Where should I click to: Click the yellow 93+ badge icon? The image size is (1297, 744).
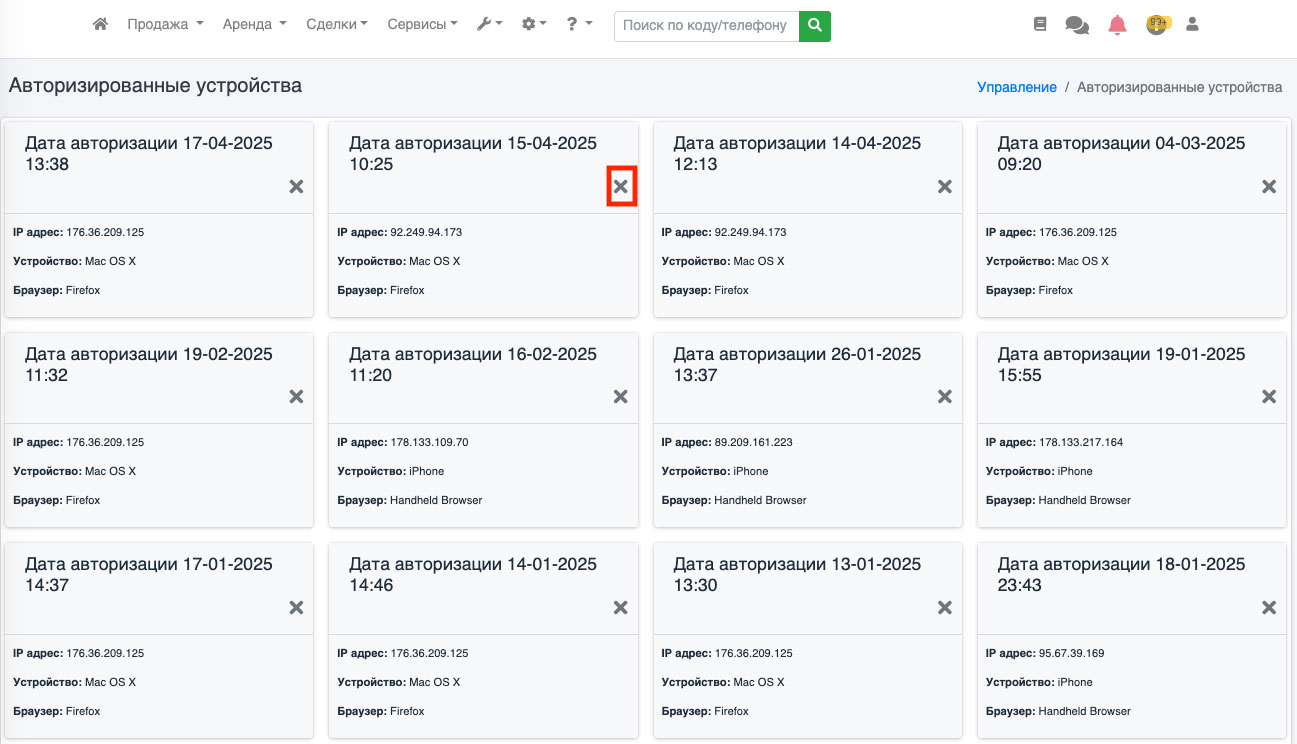click(x=1157, y=24)
